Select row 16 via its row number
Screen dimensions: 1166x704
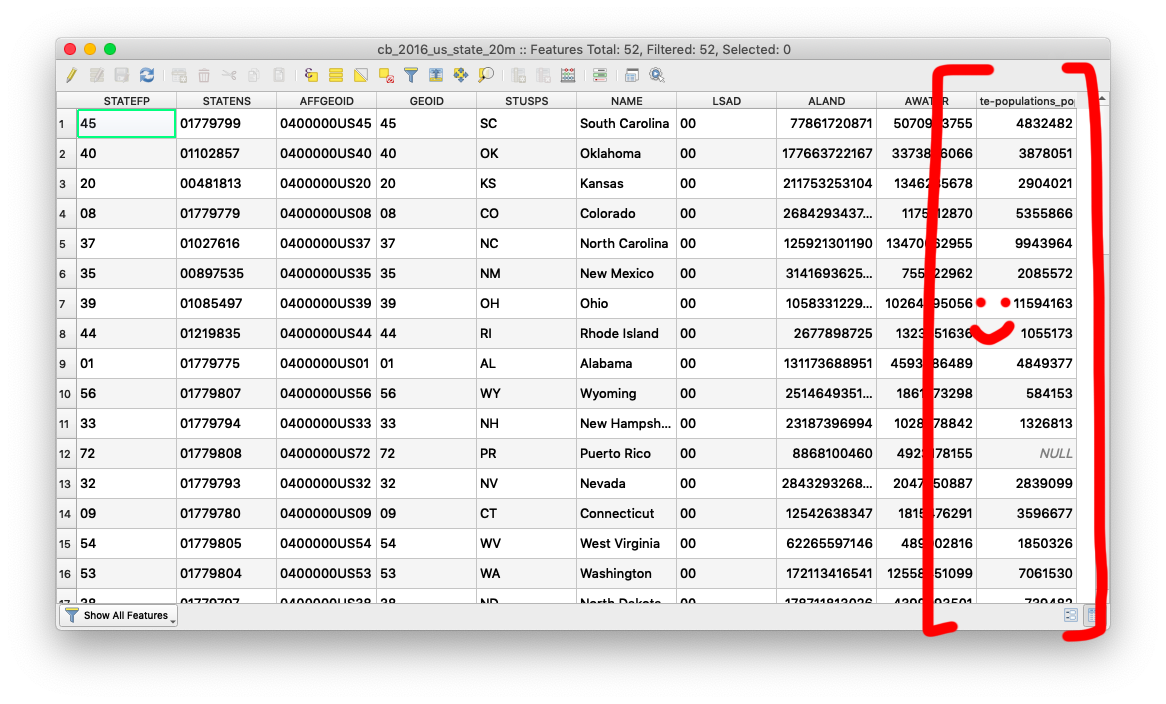click(x=66, y=573)
